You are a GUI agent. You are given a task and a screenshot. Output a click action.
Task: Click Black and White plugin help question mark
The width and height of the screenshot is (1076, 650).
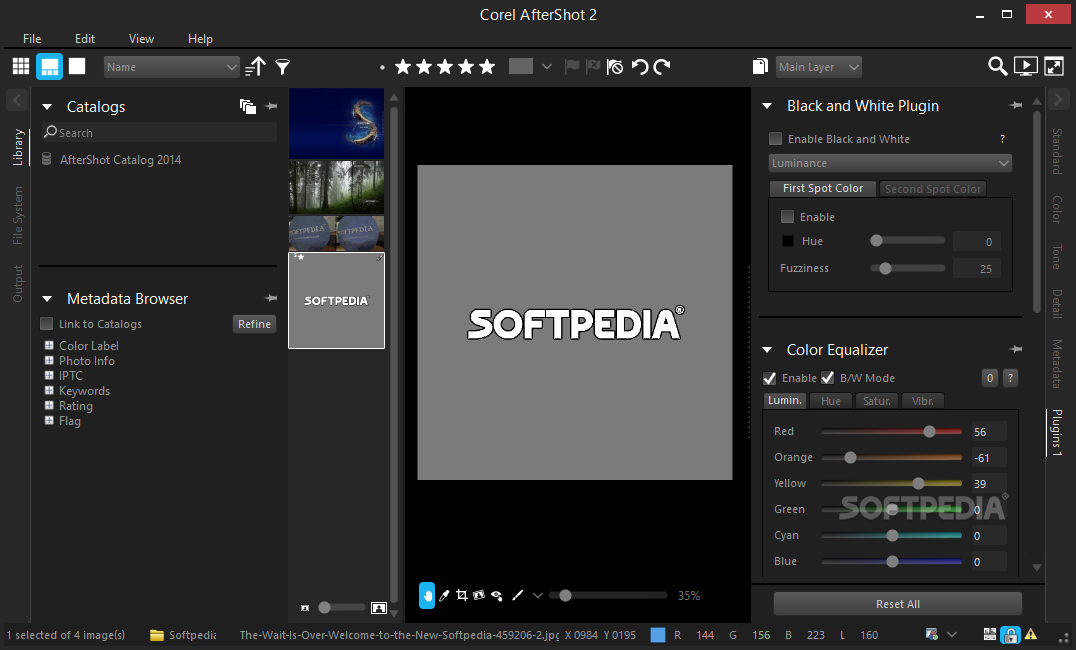(1003, 139)
